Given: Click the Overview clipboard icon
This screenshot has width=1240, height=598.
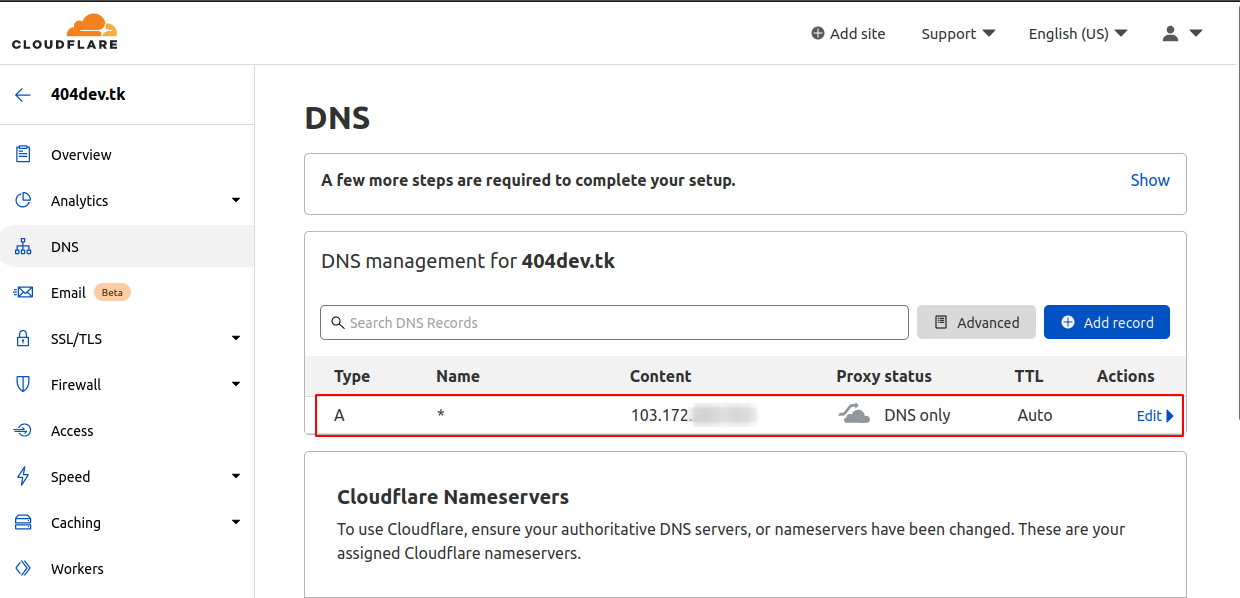Looking at the screenshot, I should click(x=23, y=154).
